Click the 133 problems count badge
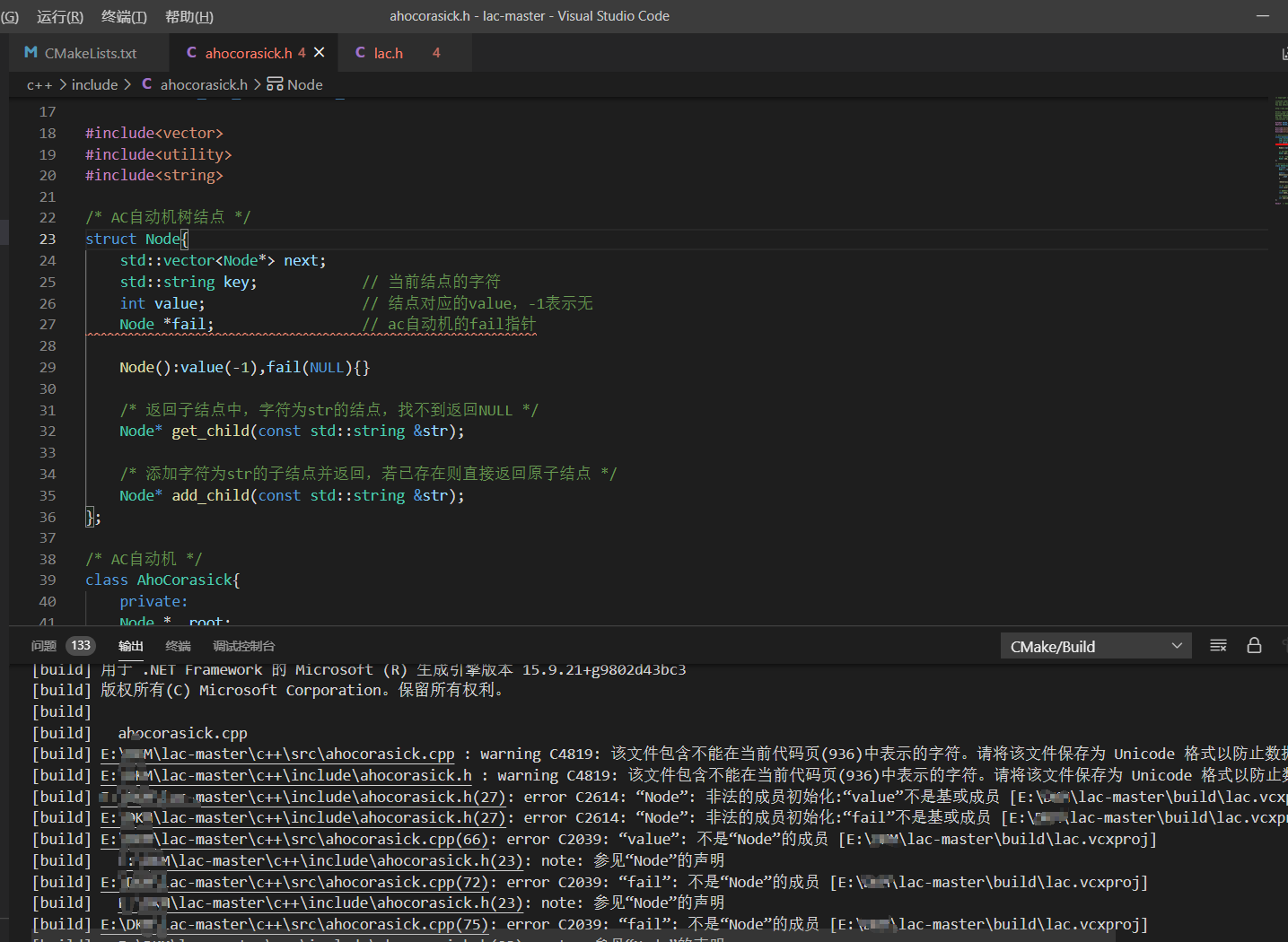Viewport: 1288px width, 942px height. coord(81,646)
